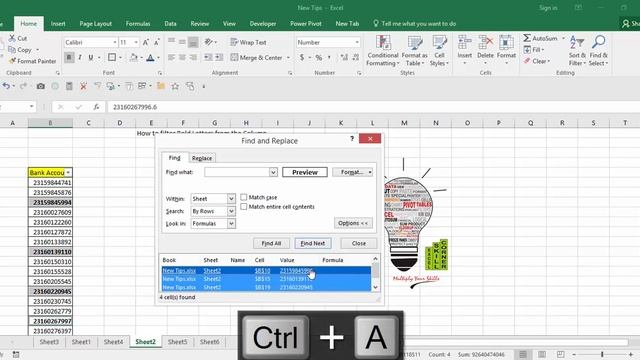The image size is (640, 360).
Task: Click the Find All button
Action: tap(271, 243)
